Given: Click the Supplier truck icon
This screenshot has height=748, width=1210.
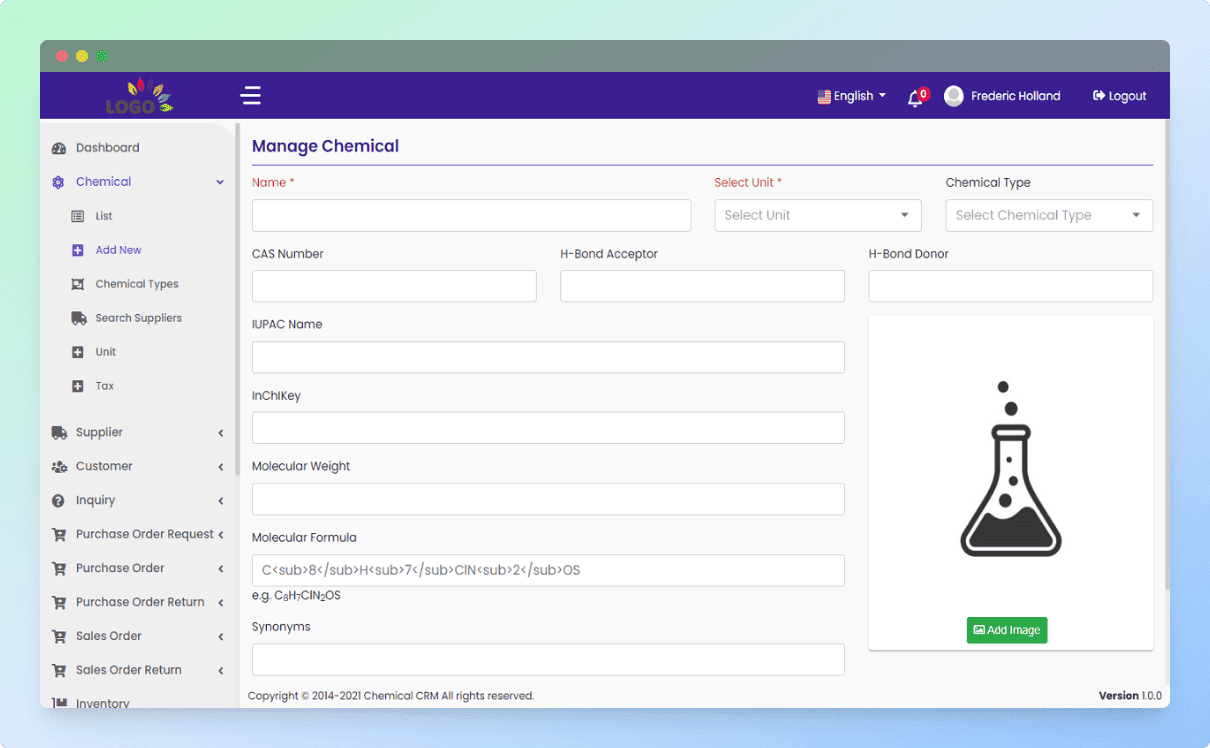Looking at the screenshot, I should click(59, 433).
